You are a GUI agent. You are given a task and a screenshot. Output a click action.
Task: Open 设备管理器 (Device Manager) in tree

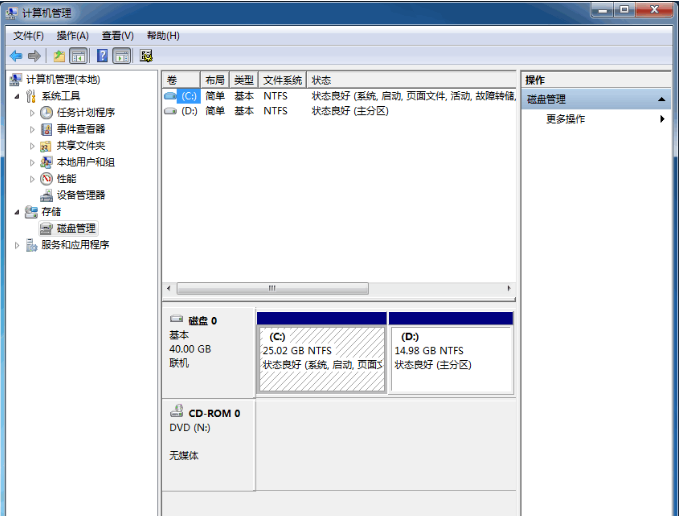80,195
